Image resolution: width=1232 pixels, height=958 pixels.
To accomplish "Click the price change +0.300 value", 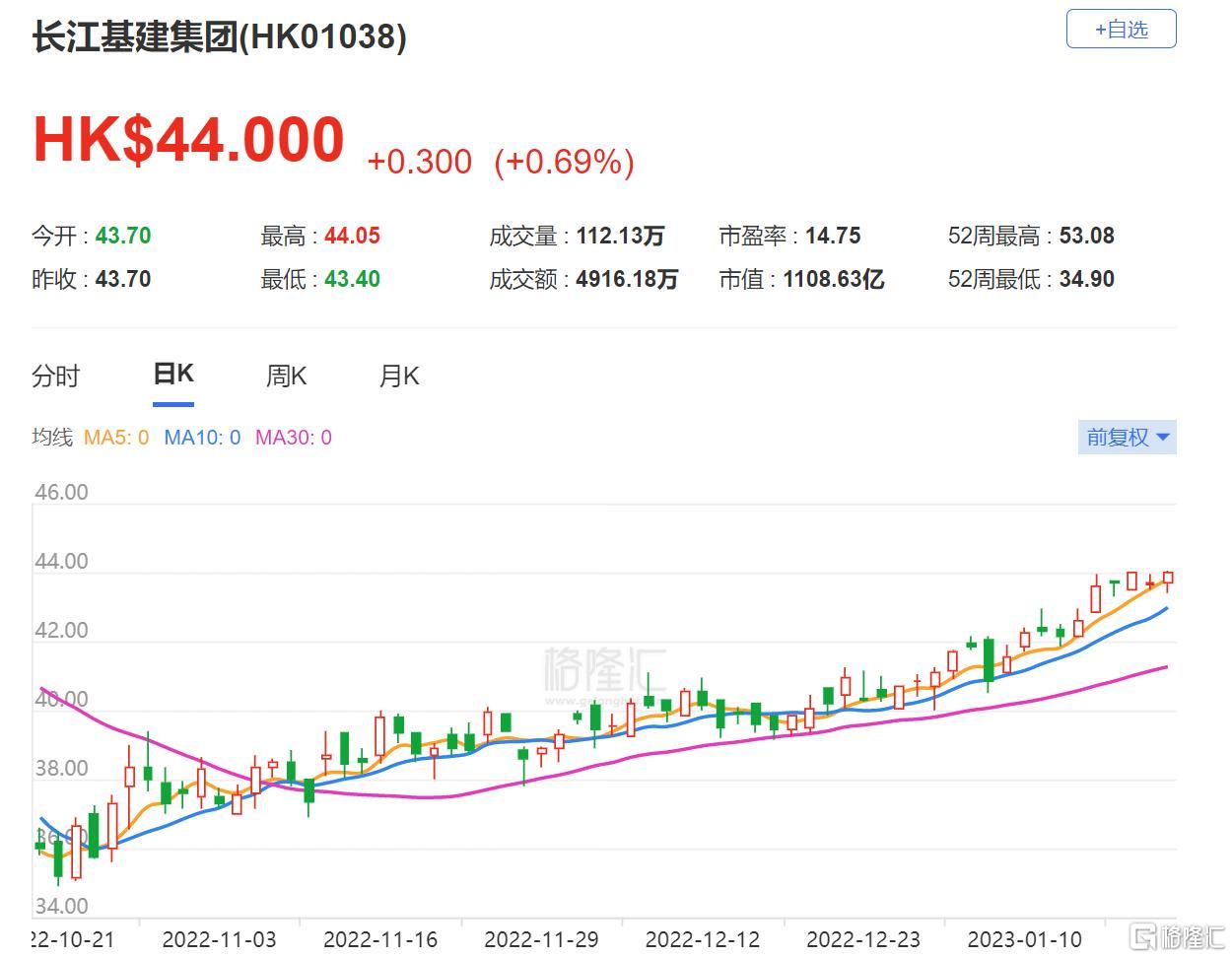I will [419, 162].
